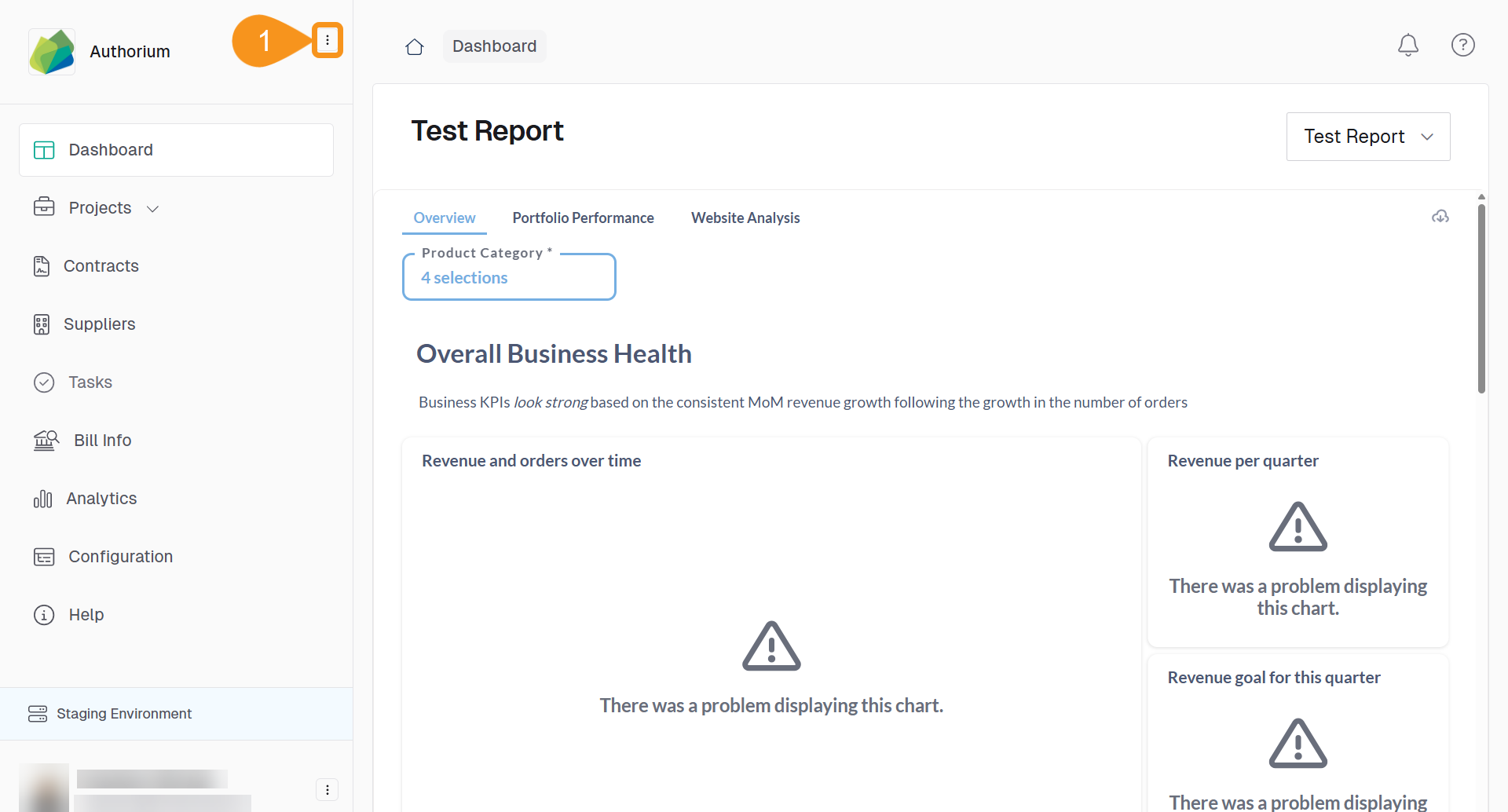Screen dimensions: 1508x812
Task: Click the Dashboard breadcrumb button
Action: (x=494, y=46)
